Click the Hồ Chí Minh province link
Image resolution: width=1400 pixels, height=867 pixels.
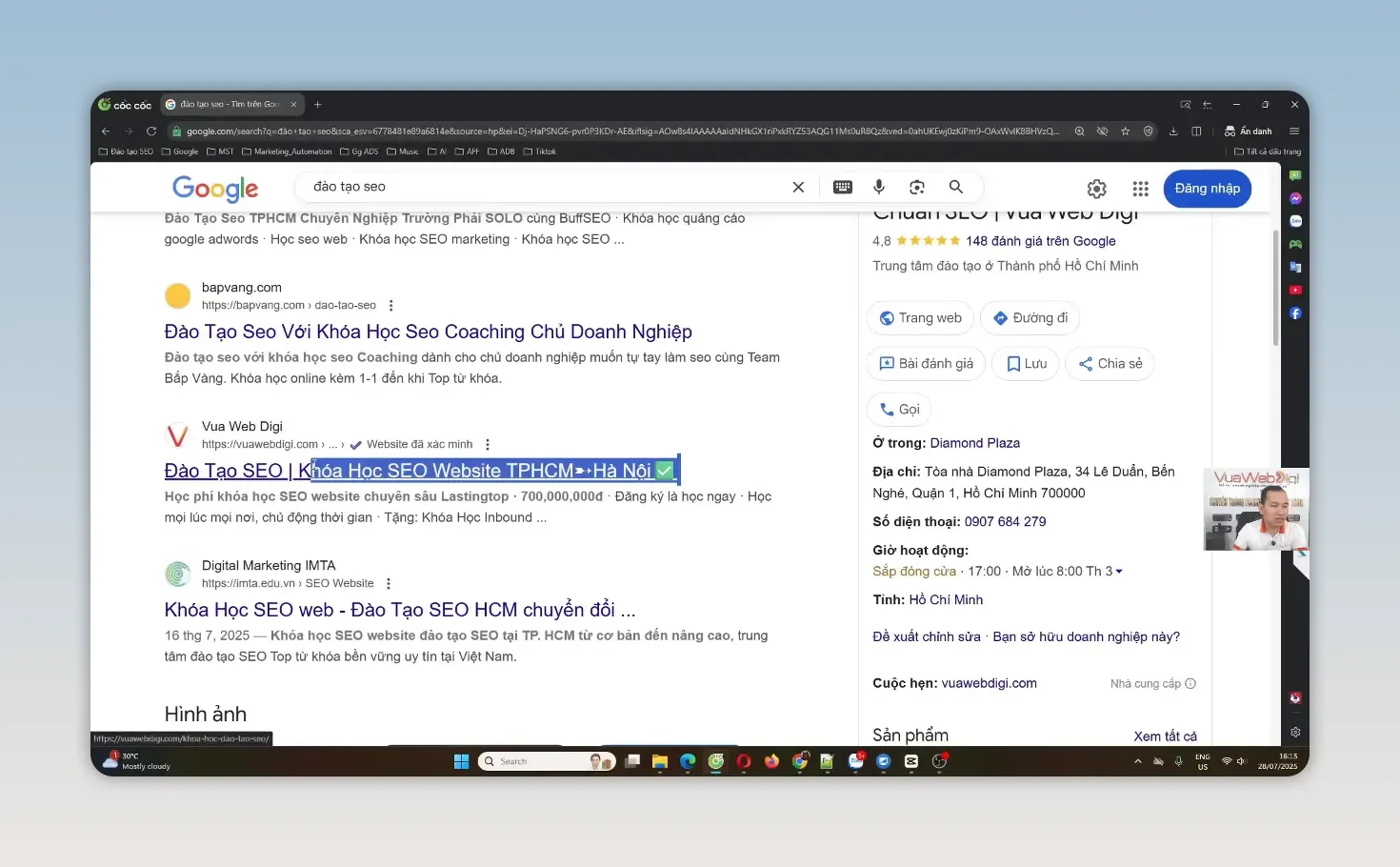946,599
